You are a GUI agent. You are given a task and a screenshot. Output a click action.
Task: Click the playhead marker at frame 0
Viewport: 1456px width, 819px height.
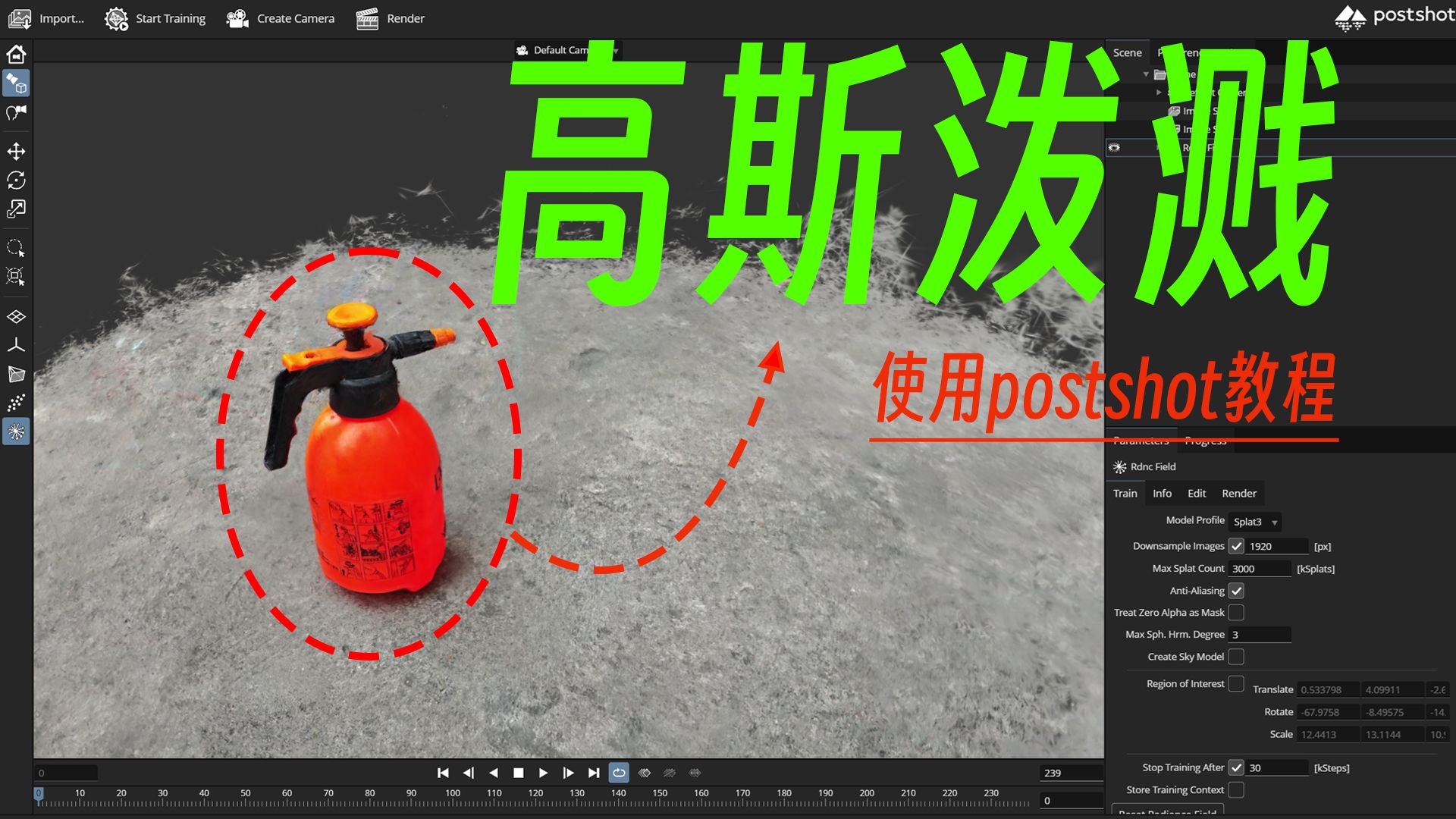click(39, 794)
